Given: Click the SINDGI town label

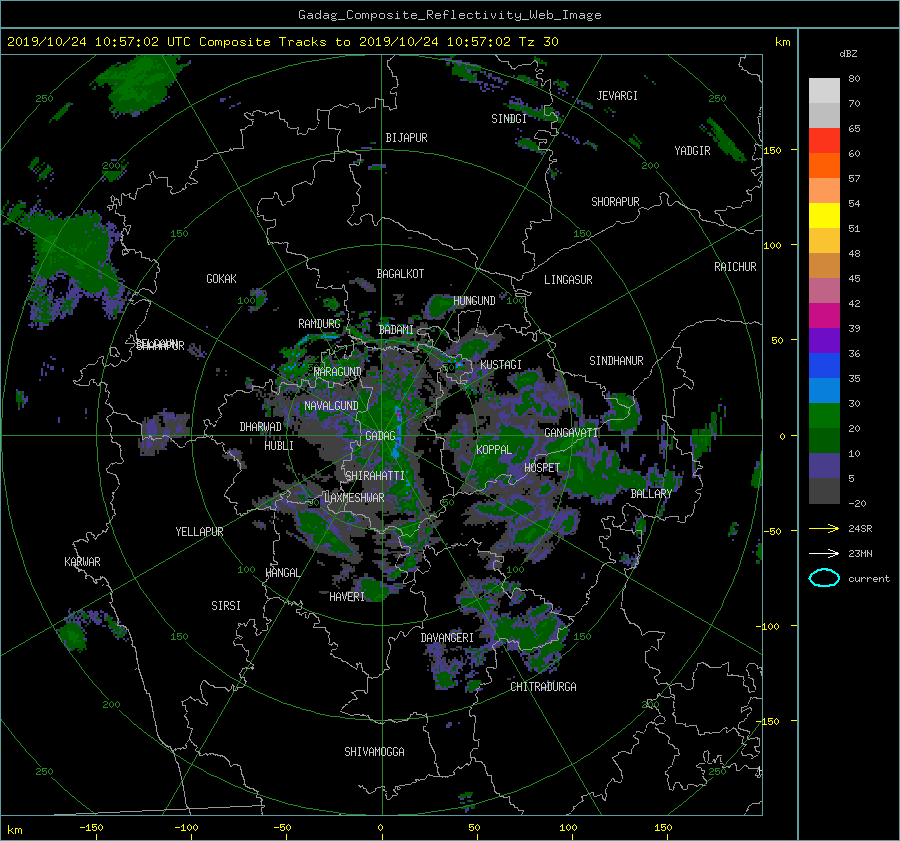Looking at the screenshot, I should tap(509, 118).
